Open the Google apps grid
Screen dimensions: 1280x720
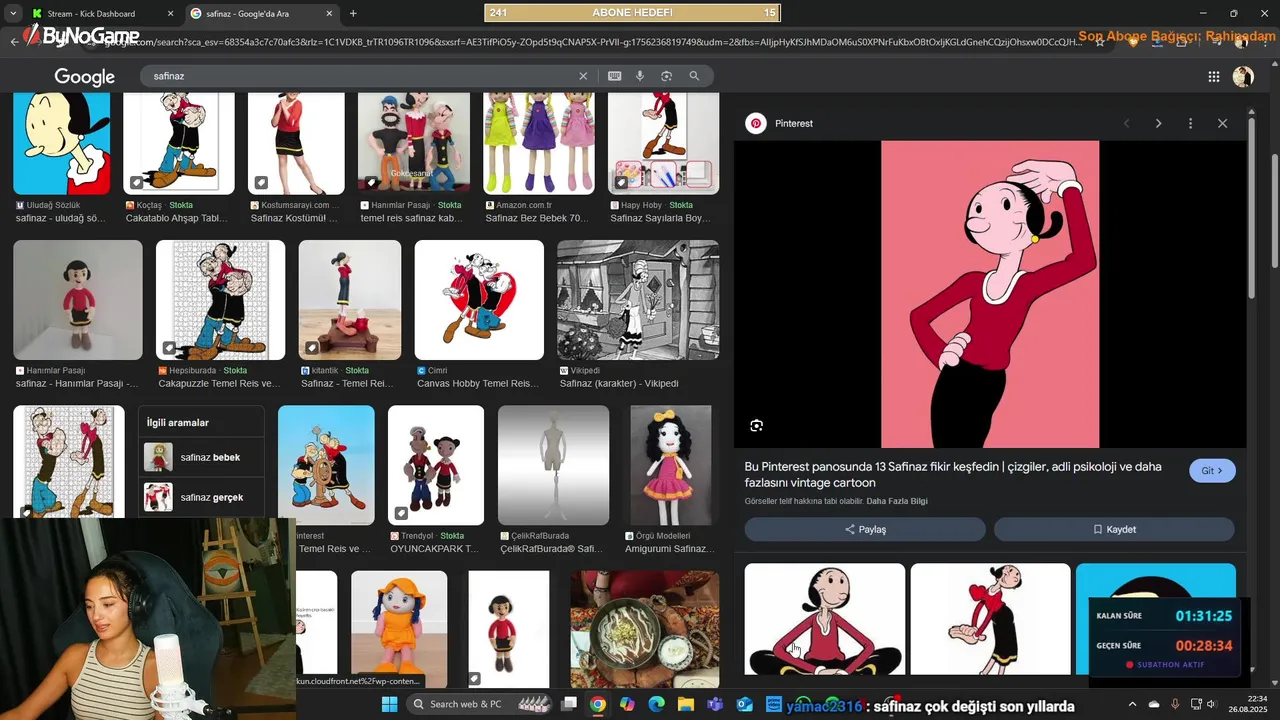(x=1213, y=77)
